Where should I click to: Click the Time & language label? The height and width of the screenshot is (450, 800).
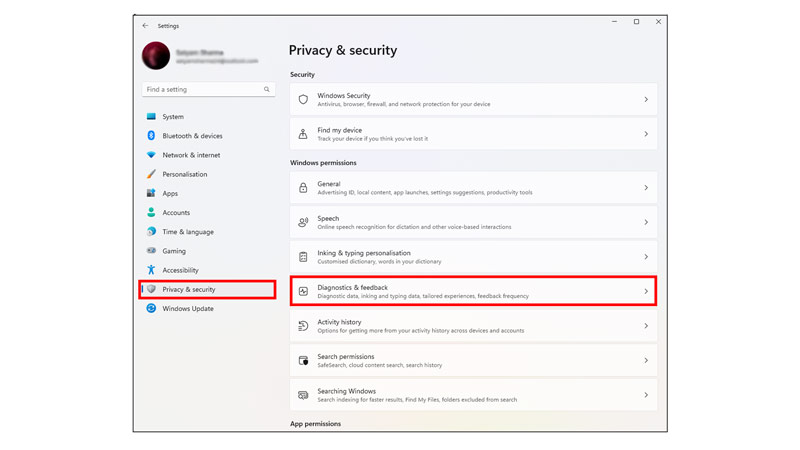(x=188, y=232)
